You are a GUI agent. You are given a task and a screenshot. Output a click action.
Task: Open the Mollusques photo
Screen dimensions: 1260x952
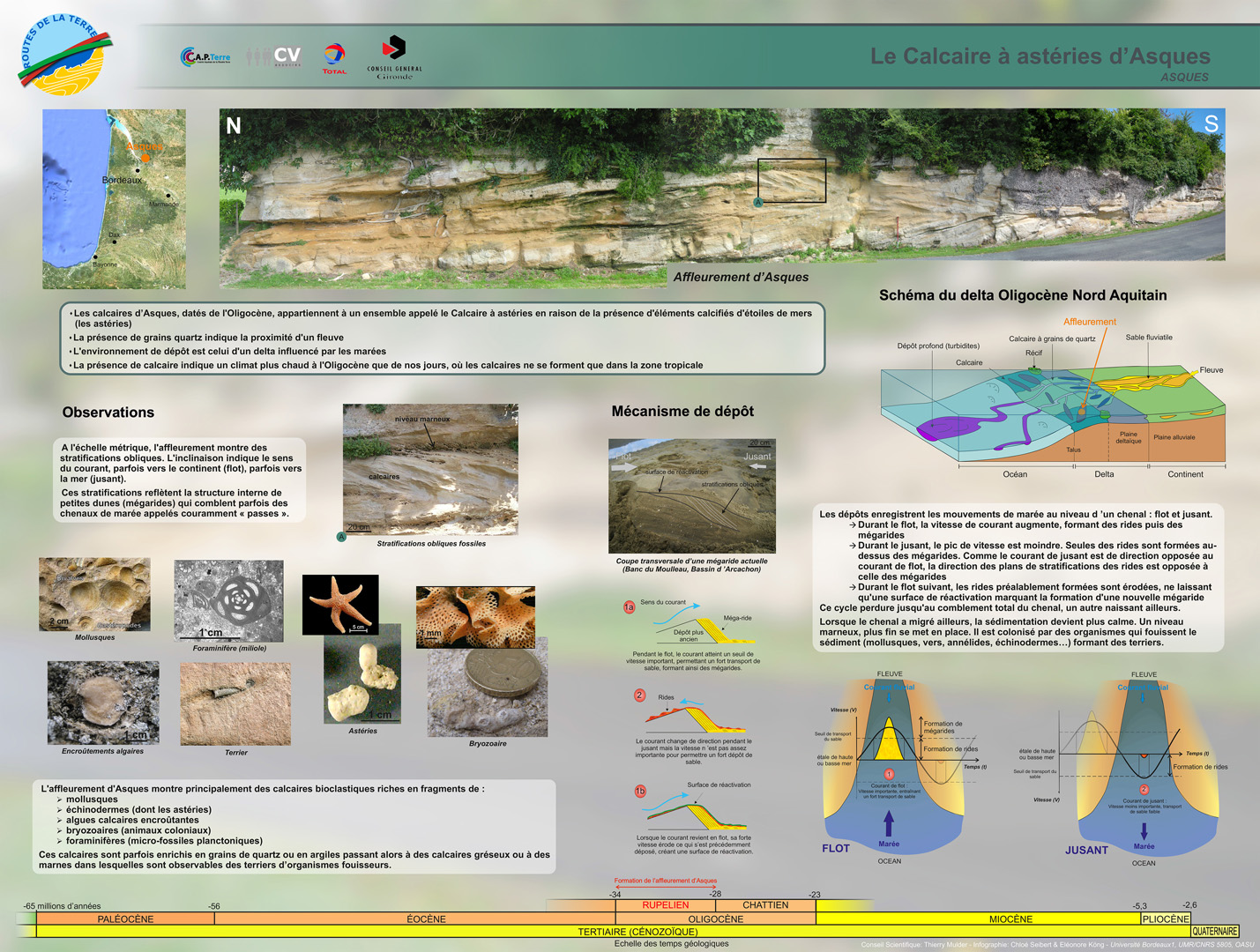tap(94, 594)
